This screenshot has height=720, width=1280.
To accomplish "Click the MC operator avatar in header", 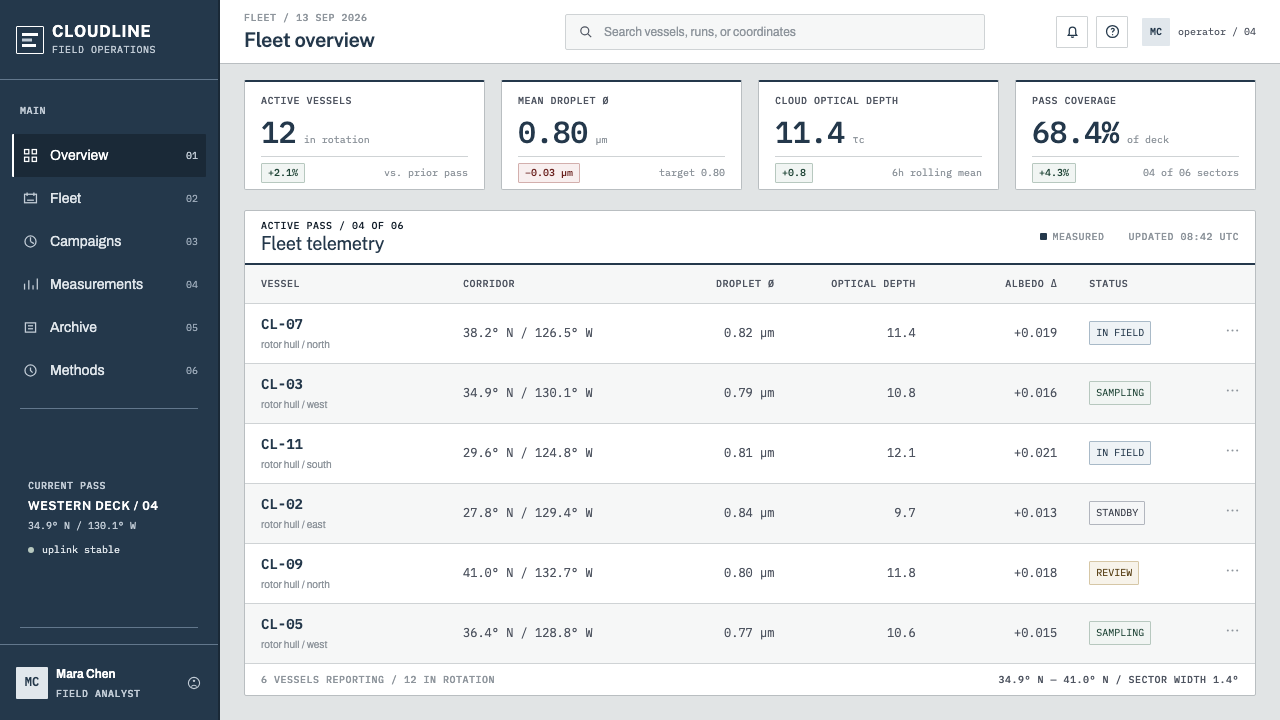I will [1156, 32].
